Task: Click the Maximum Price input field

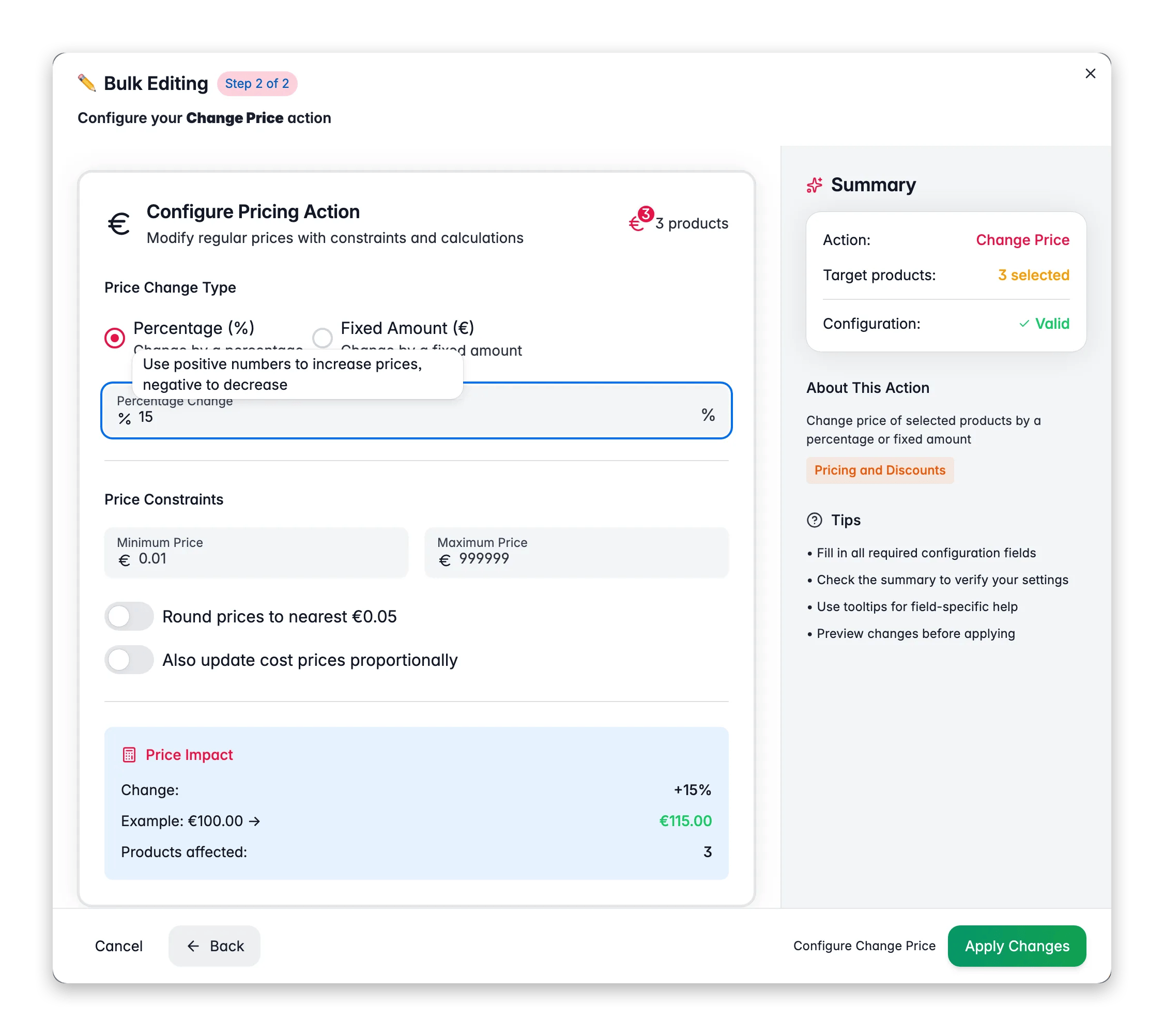Action: (x=577, y=553)
